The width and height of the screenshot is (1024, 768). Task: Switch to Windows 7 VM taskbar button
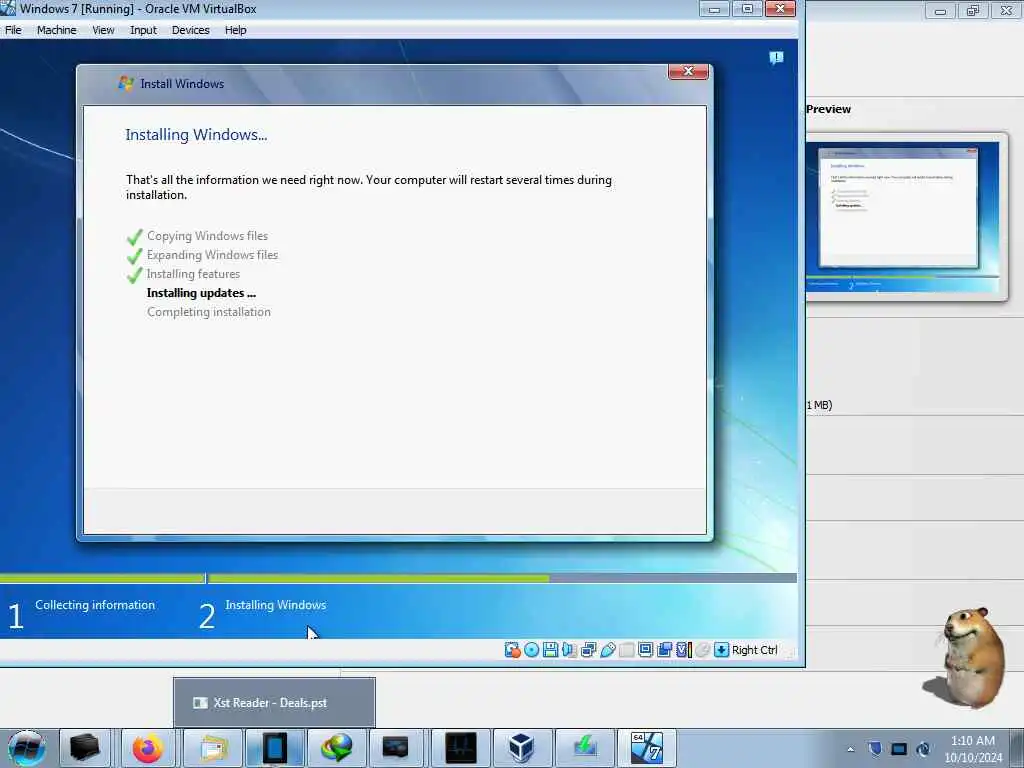click(x=647, y=748)
